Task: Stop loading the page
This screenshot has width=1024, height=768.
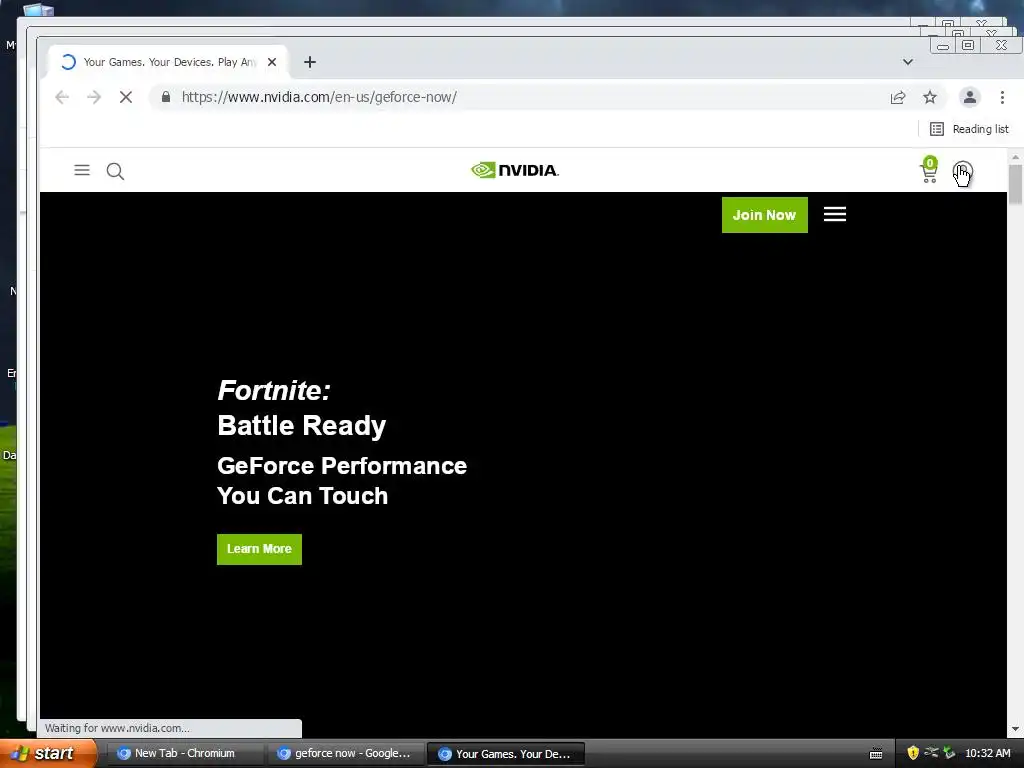Action: pyautogui.click(x=126, y=97)
